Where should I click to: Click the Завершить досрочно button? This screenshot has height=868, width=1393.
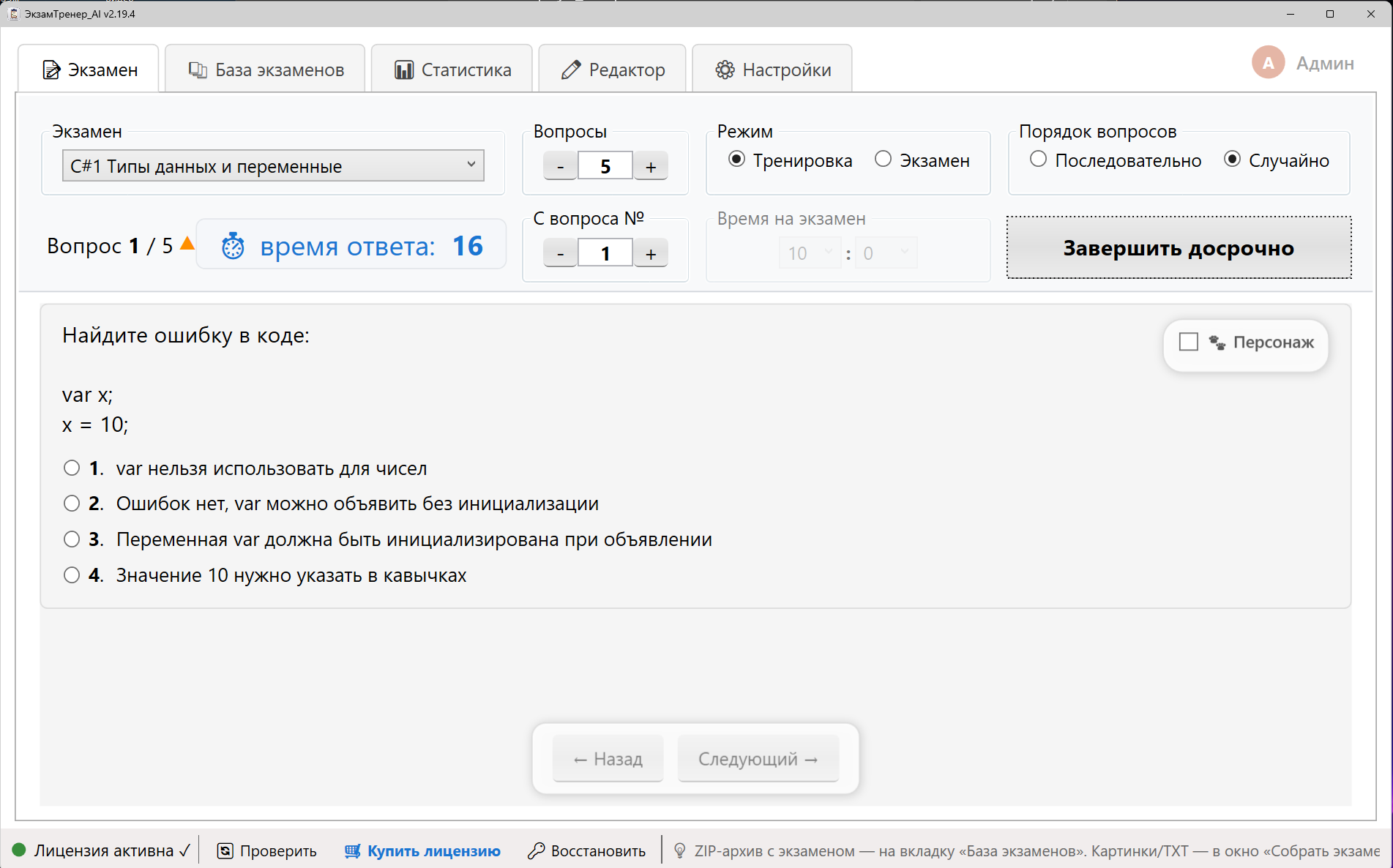[x=1179, y=247]
